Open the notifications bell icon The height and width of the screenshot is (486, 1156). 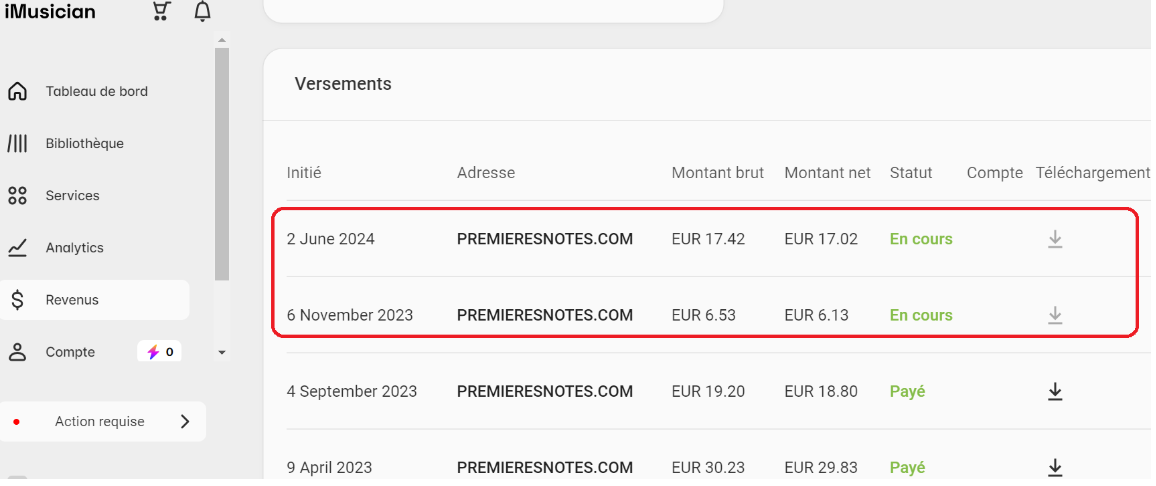click(202, 11)
